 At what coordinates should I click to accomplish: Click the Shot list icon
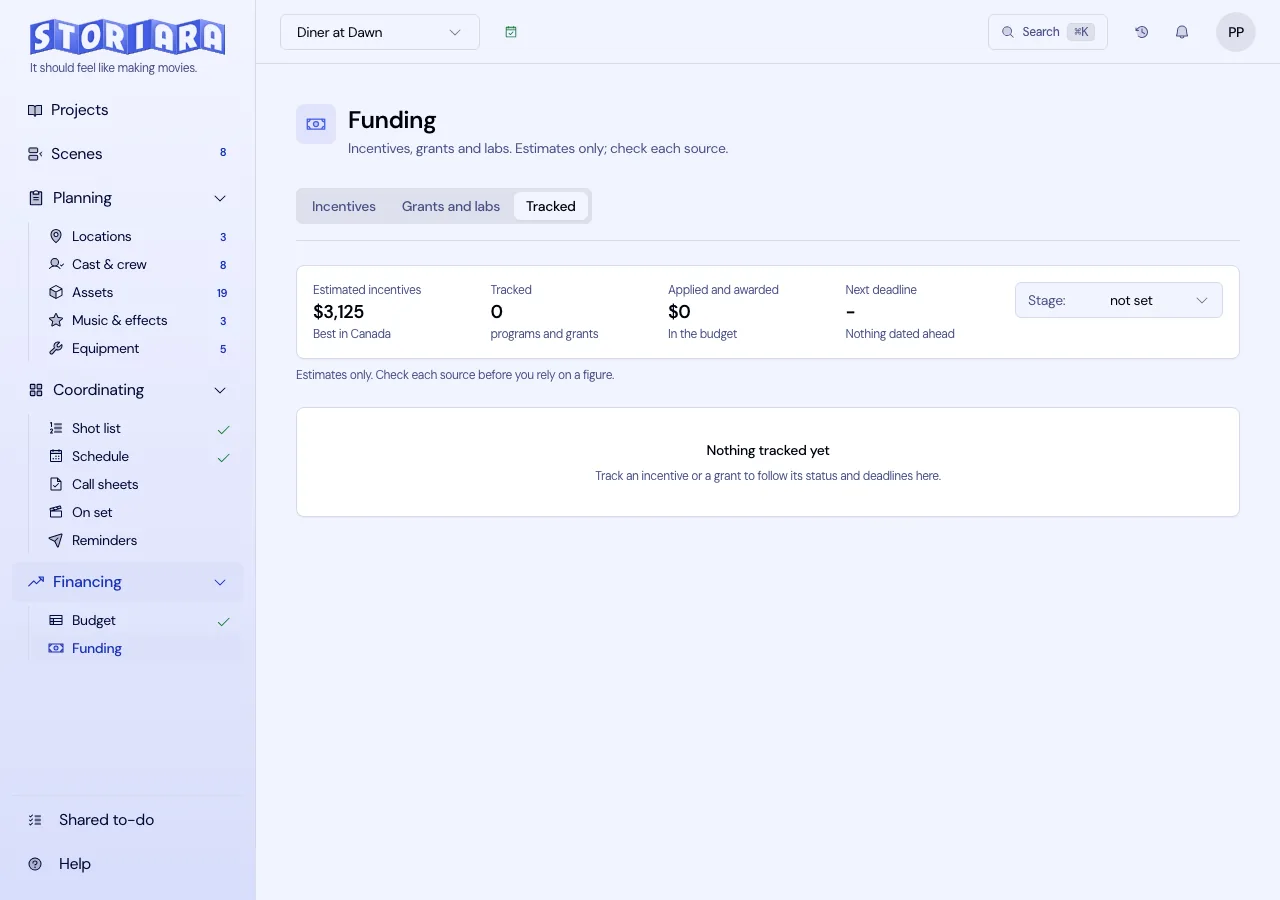[56, 428]
